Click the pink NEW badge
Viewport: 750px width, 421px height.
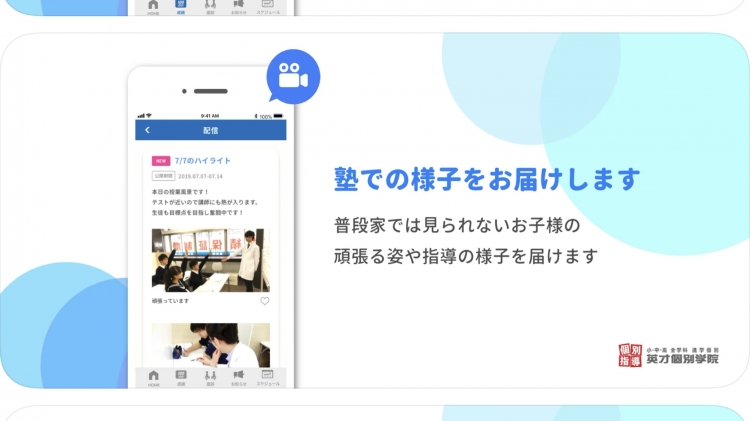point(160,160)
